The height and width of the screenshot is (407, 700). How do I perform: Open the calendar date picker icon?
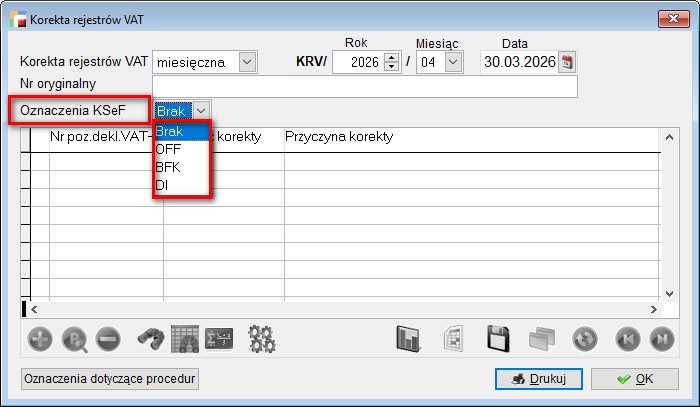click(567, 62)
